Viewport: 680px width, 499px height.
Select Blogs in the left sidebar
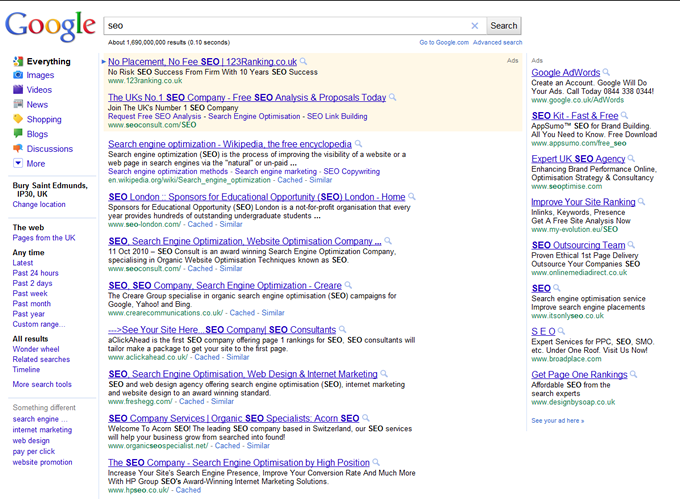(37, 134)
